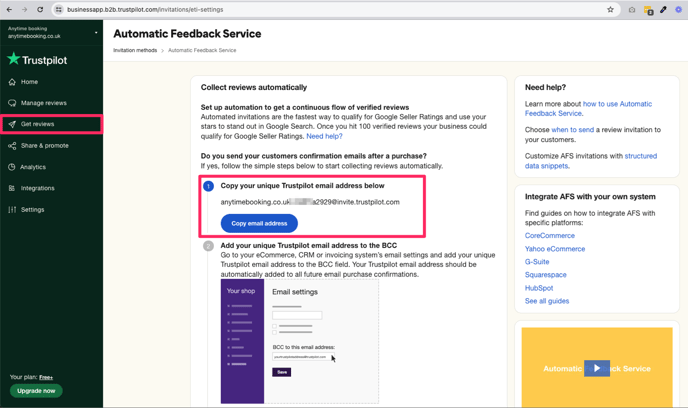Click the Home house icon in sidebar
This screenshot has height=408, width=688.
pos(12,82)
